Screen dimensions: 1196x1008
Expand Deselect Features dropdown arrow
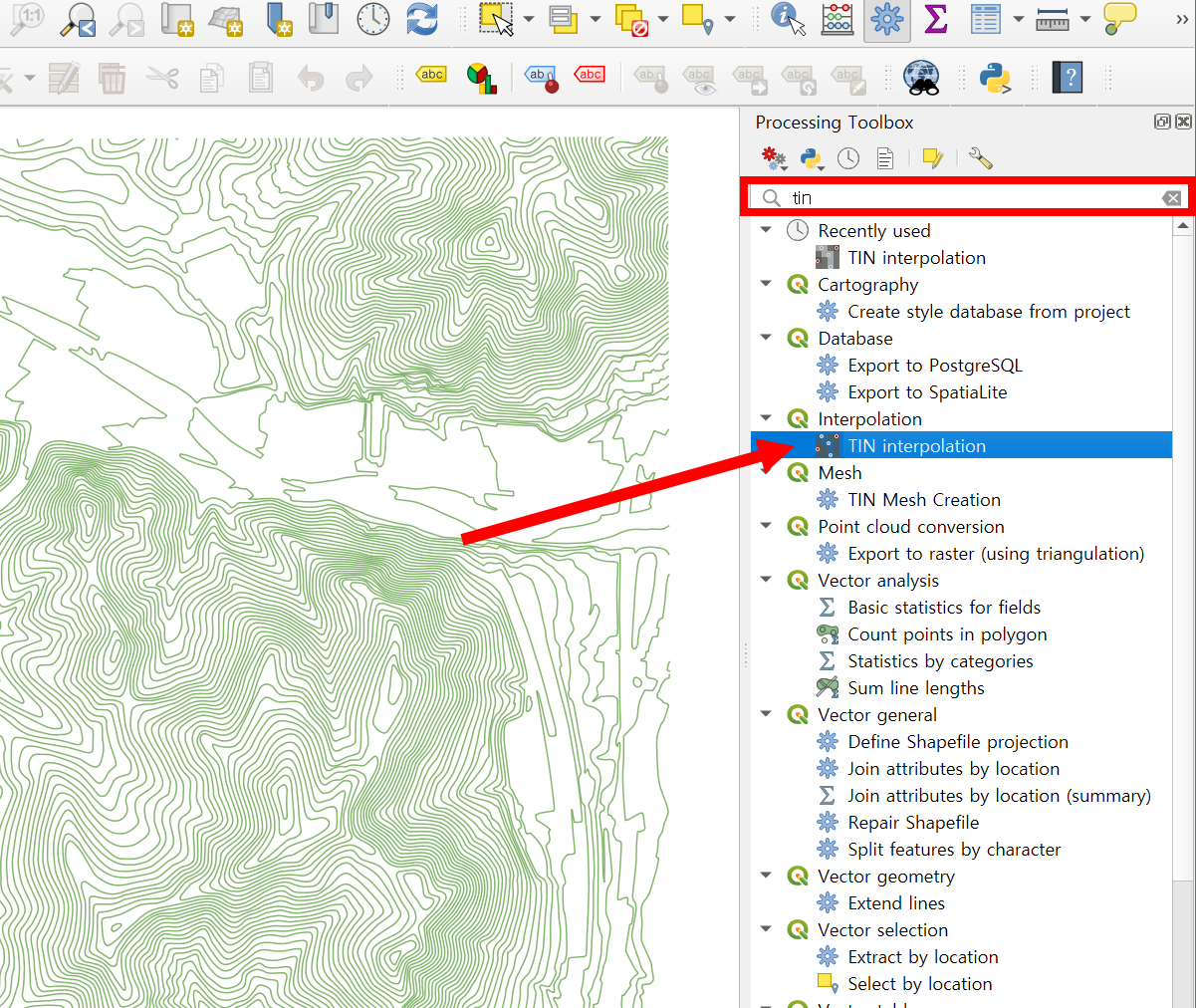point(663,19)
